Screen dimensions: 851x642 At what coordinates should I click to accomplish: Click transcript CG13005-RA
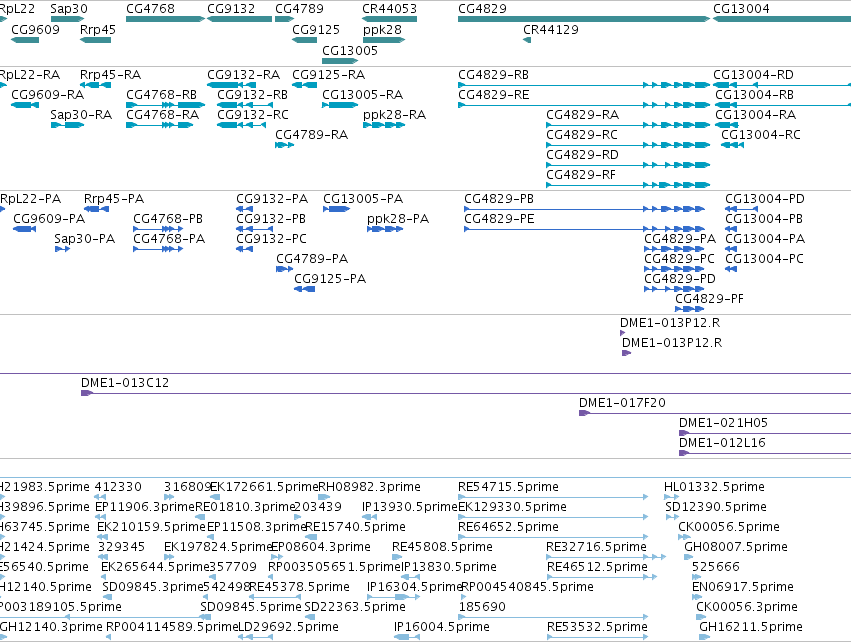tap(340, 105)
